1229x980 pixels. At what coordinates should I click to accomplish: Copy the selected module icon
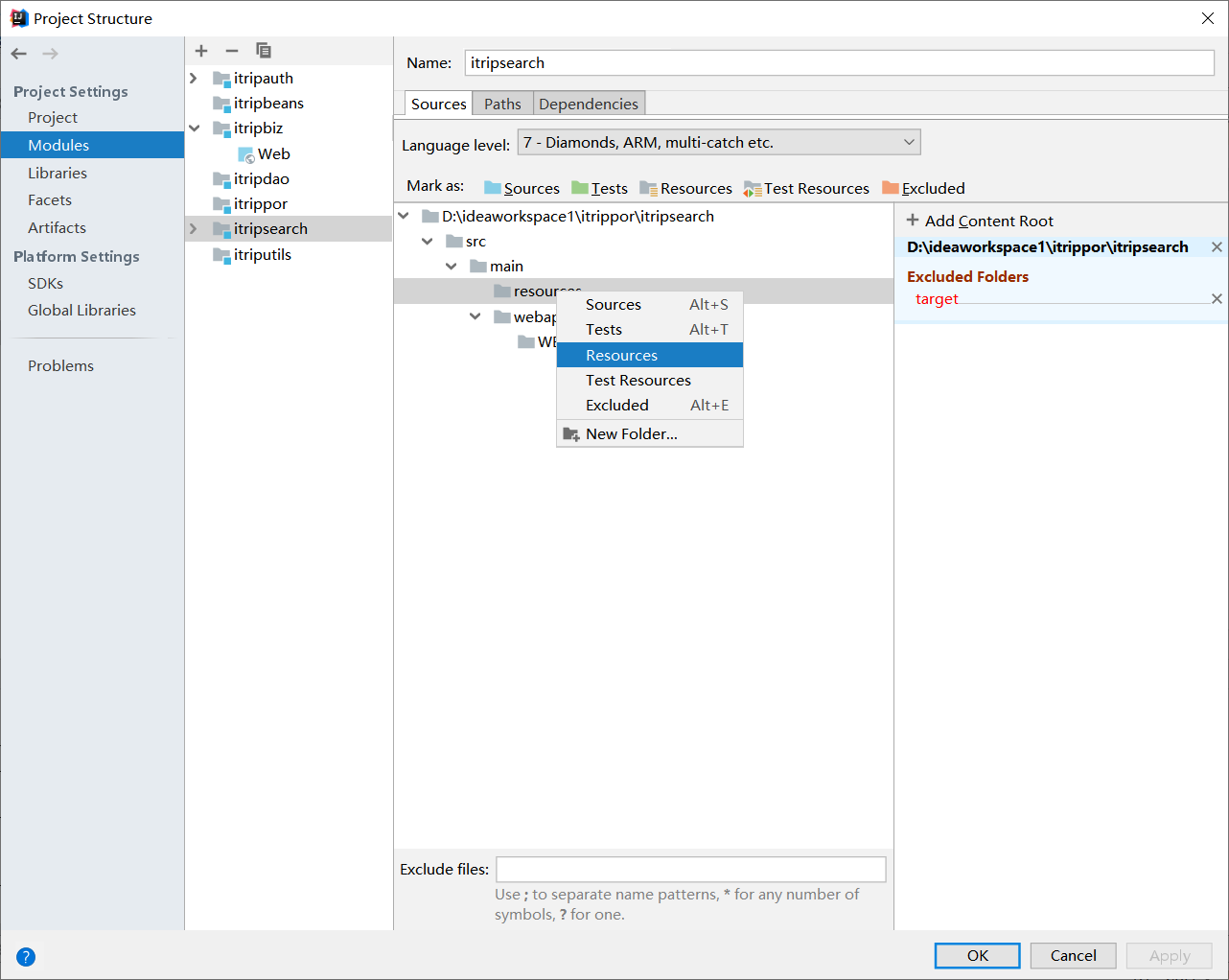pyautogui.click(x=264, y=51)
